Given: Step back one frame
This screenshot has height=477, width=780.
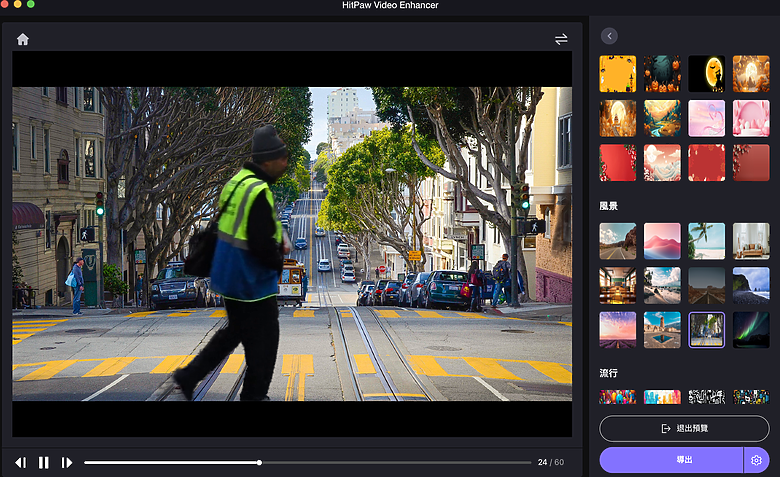Looking at the screenshot, I should coord(20,463).
